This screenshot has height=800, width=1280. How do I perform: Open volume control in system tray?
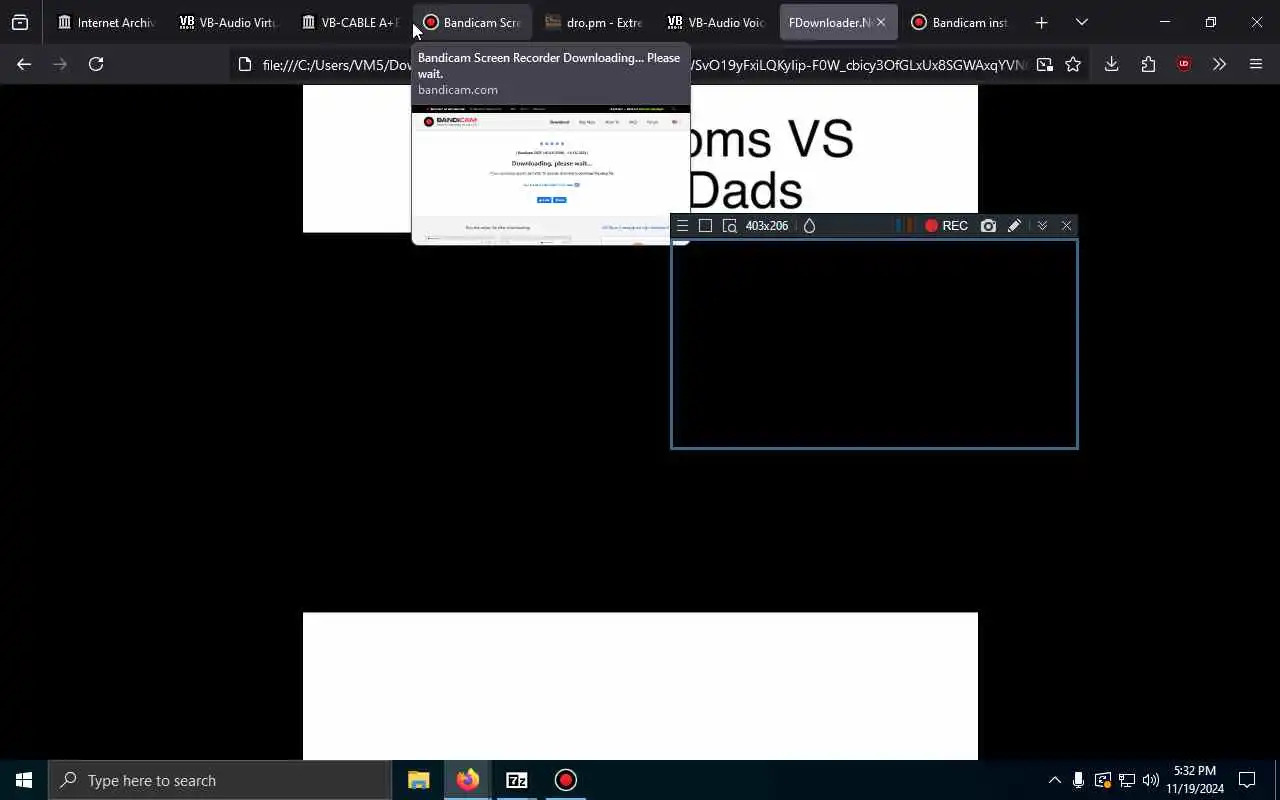(x=1151, y=780)
